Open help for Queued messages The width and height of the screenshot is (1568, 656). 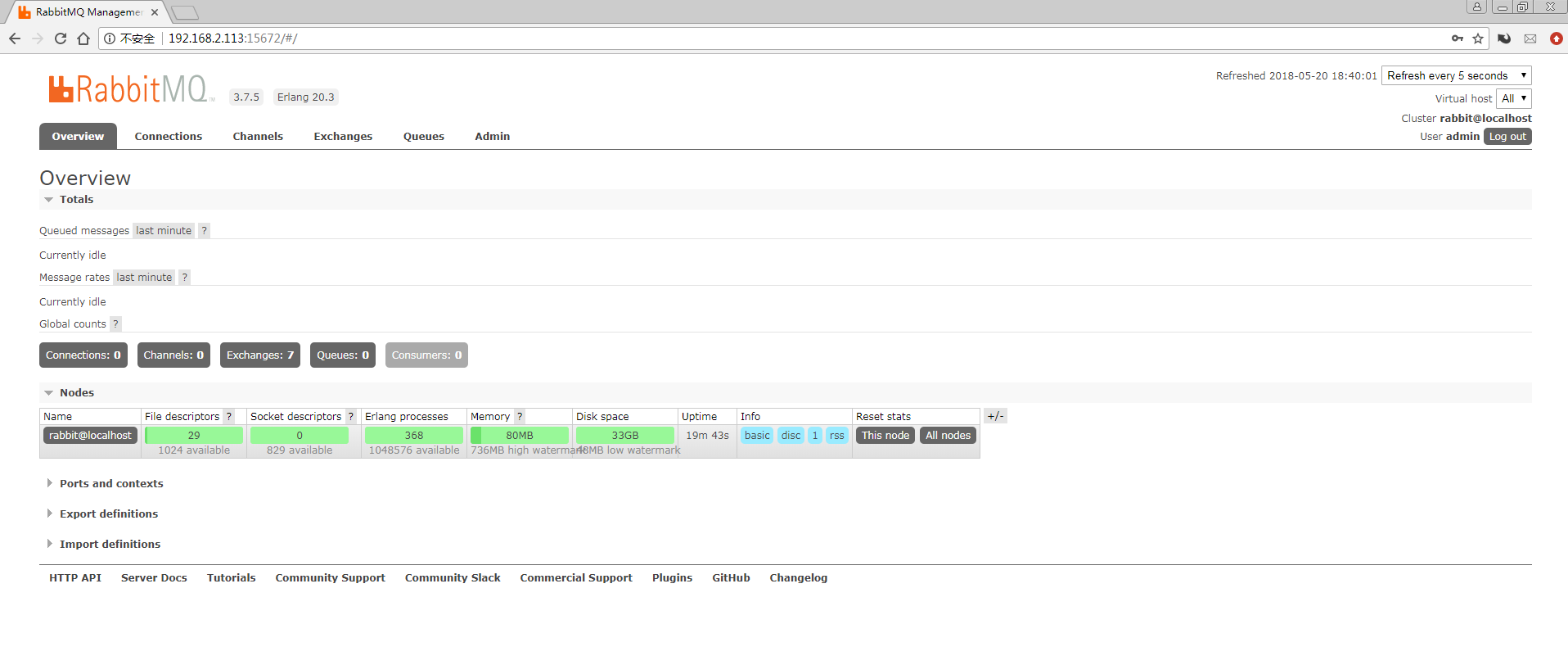click(205, 231)
